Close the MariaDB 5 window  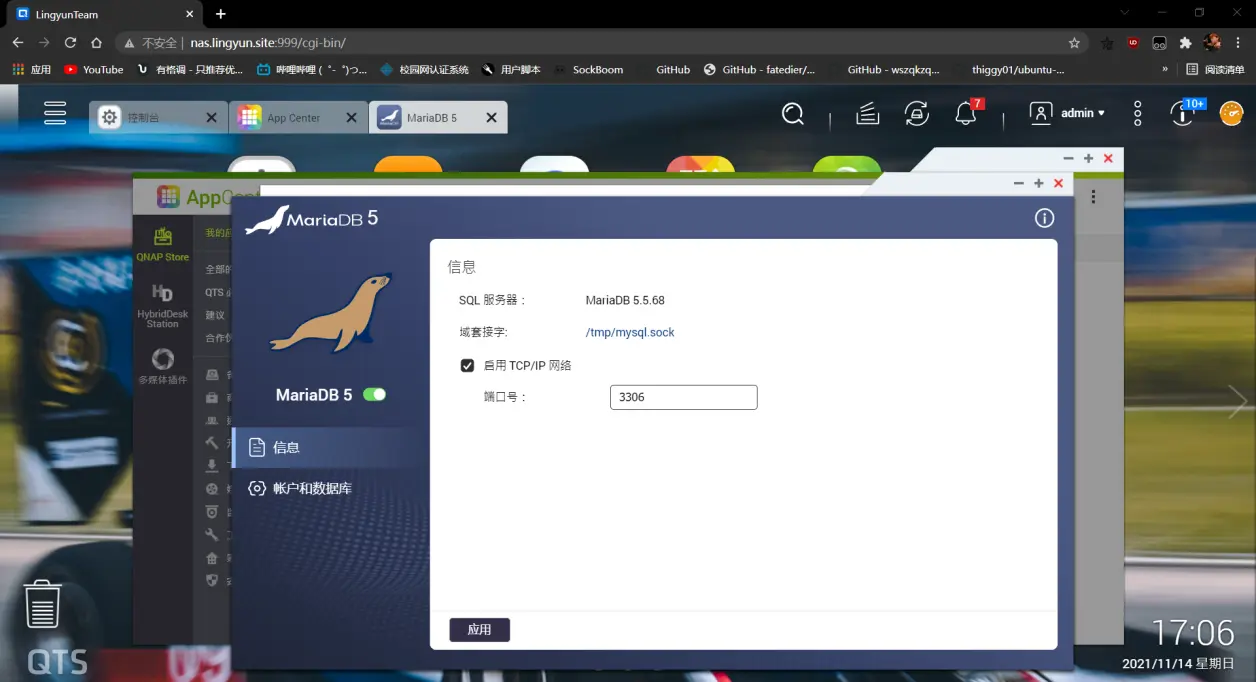1058,184
